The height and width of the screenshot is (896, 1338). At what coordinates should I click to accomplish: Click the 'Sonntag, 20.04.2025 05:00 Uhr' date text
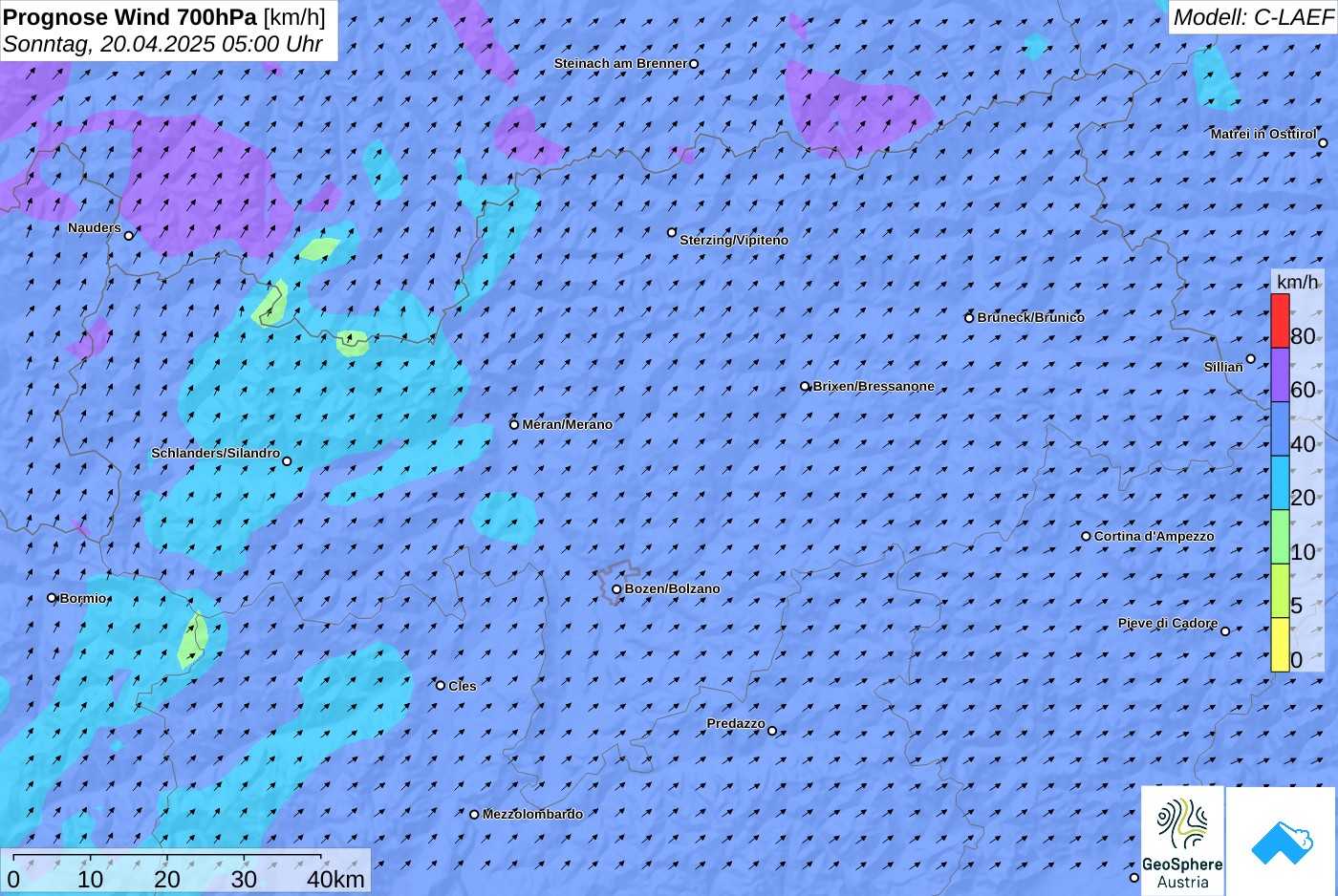click(x=162, y=44)
